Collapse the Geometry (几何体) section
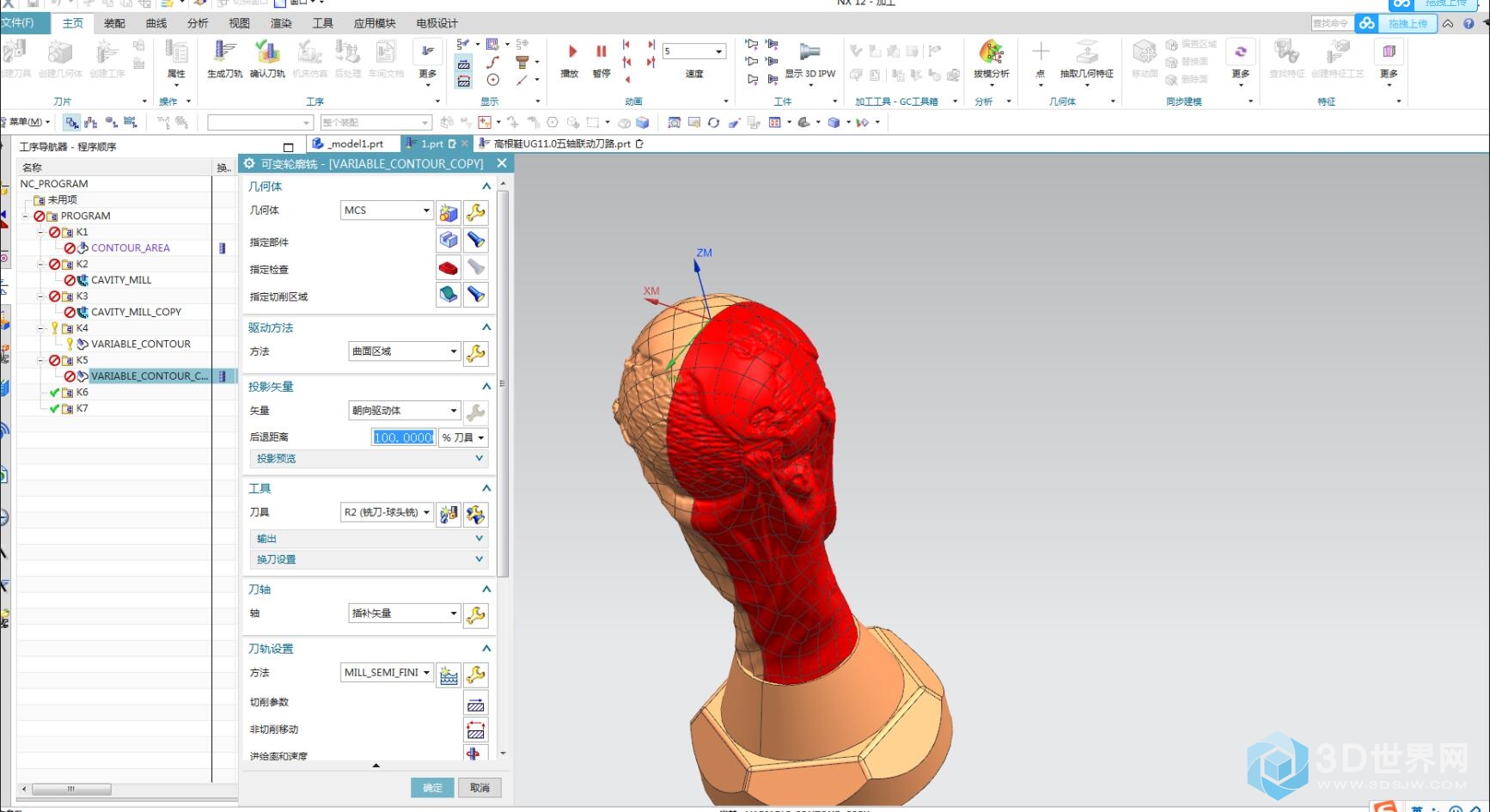The height and width of the screenshot is (812, 1490). 486,186
